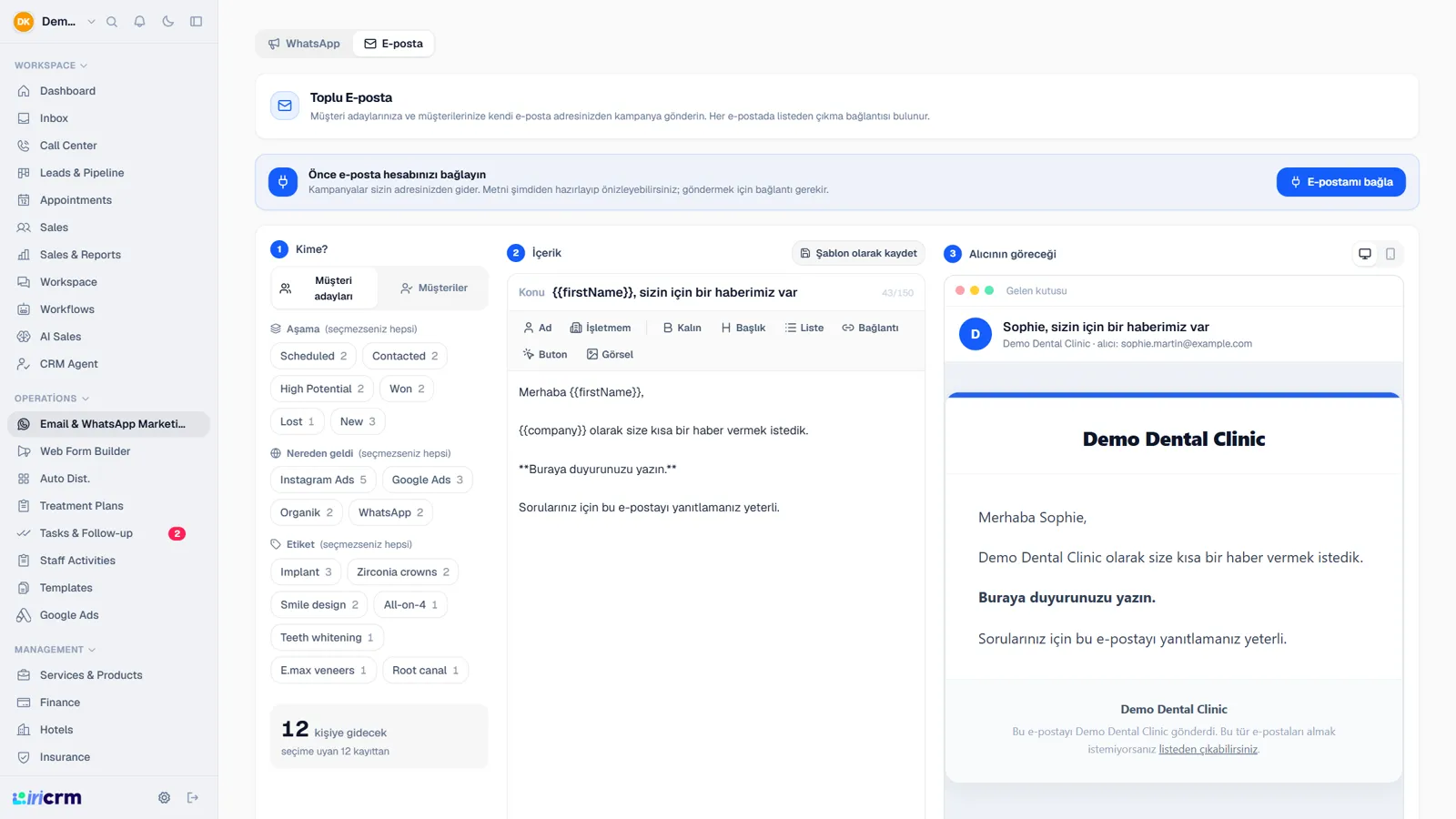Toggle the Google Ads source filter chip
This screenshot has height=819, width=1456.
pyautogui.click(x=428, y=480)
